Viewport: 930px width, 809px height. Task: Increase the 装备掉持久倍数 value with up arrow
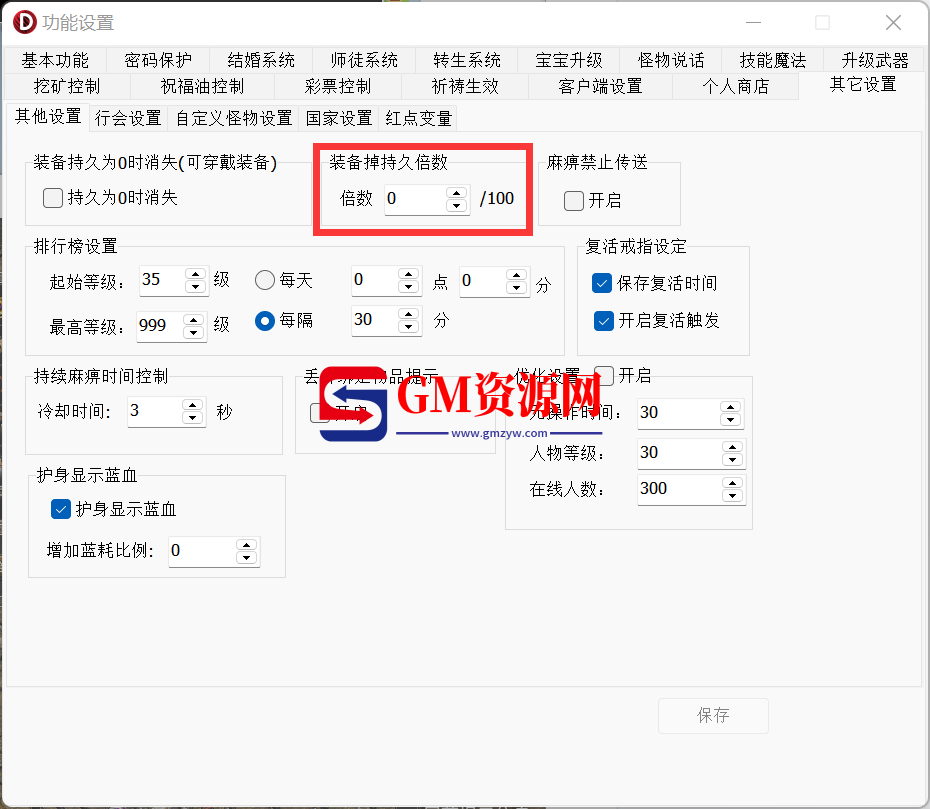pyautogui.click(x=456, y=193)
